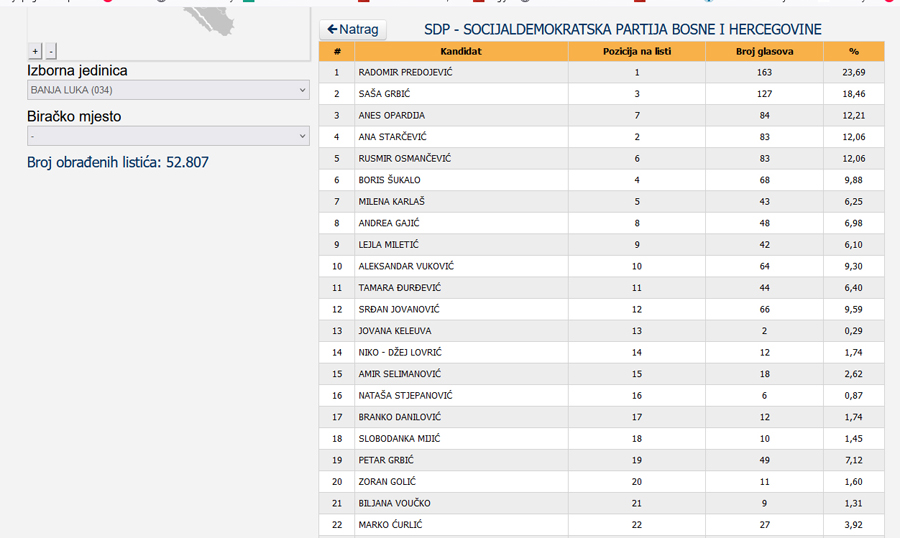The image size is (900, 538).
Task: Click percentage 12,21 for Anes Opardija
Action: pyautogui.click(x=854, y=115)
